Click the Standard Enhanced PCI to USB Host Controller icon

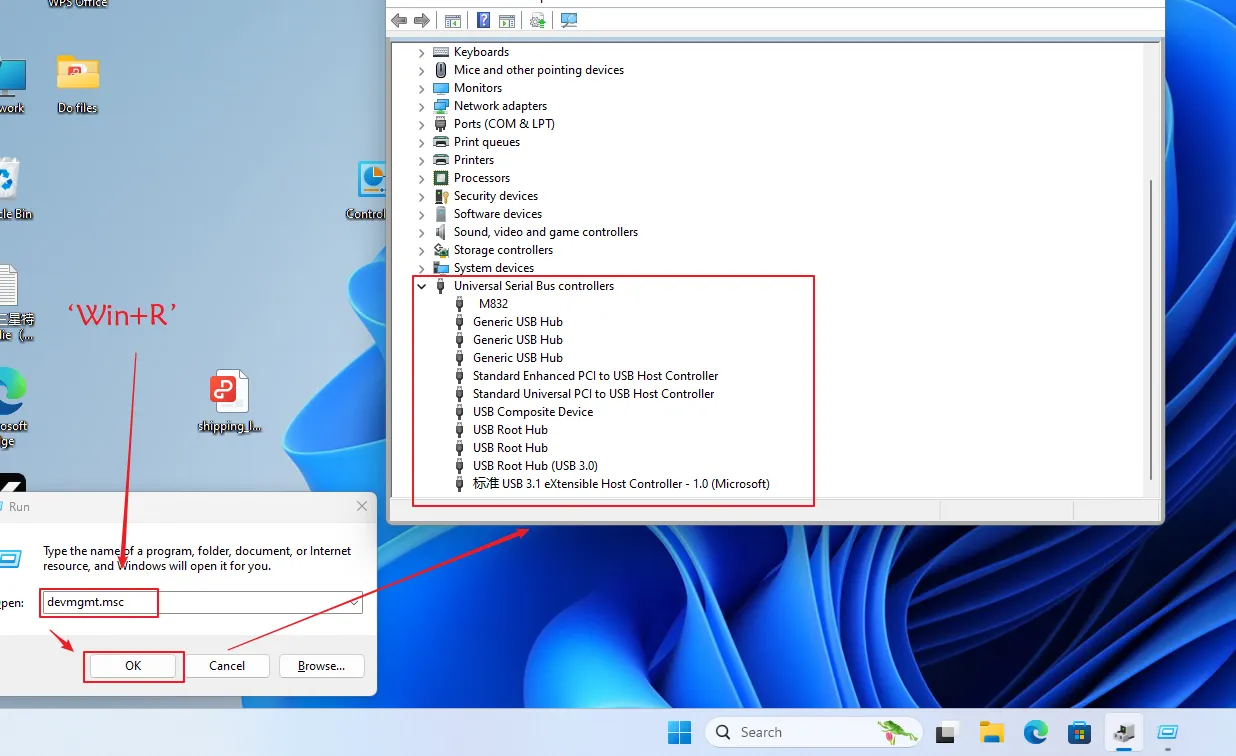460,376
